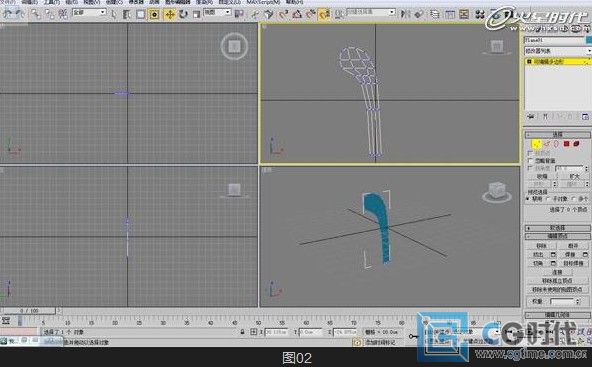Viewport: 592px width, 367px height.
Task: Open the reference coordinate system dropdown
Action: pos(217,12)
